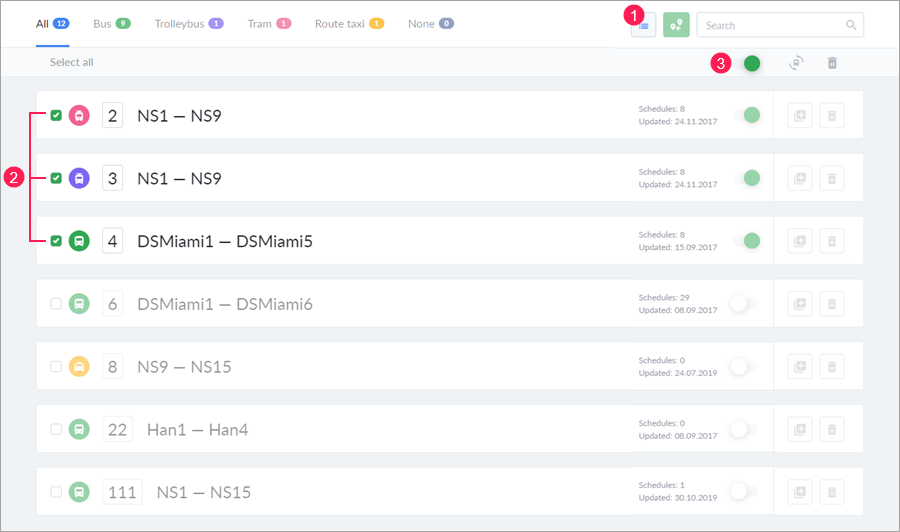Click the pink tram icon on route 2
The width and height of the screenshot is (900, 532).
79,116
